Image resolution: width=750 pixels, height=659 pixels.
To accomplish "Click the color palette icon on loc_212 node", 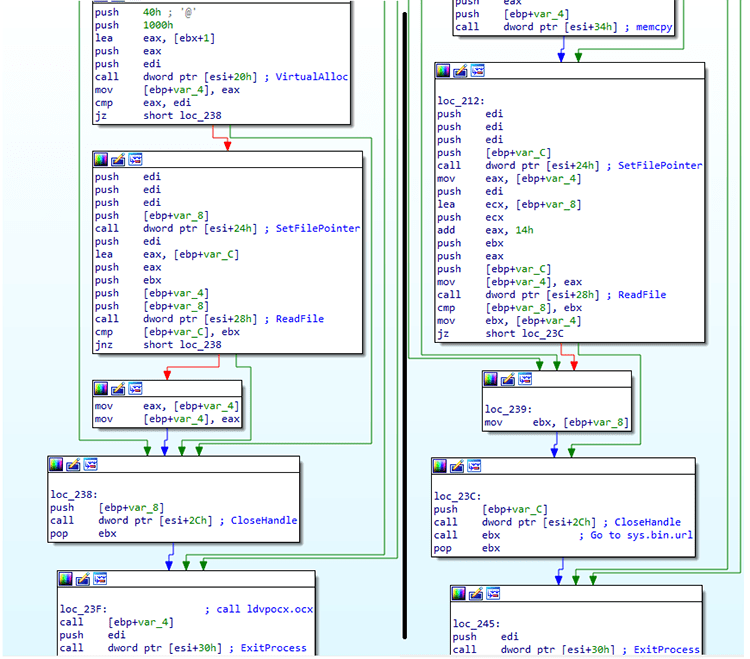I will pyautogui.click(x=443, y=71).
